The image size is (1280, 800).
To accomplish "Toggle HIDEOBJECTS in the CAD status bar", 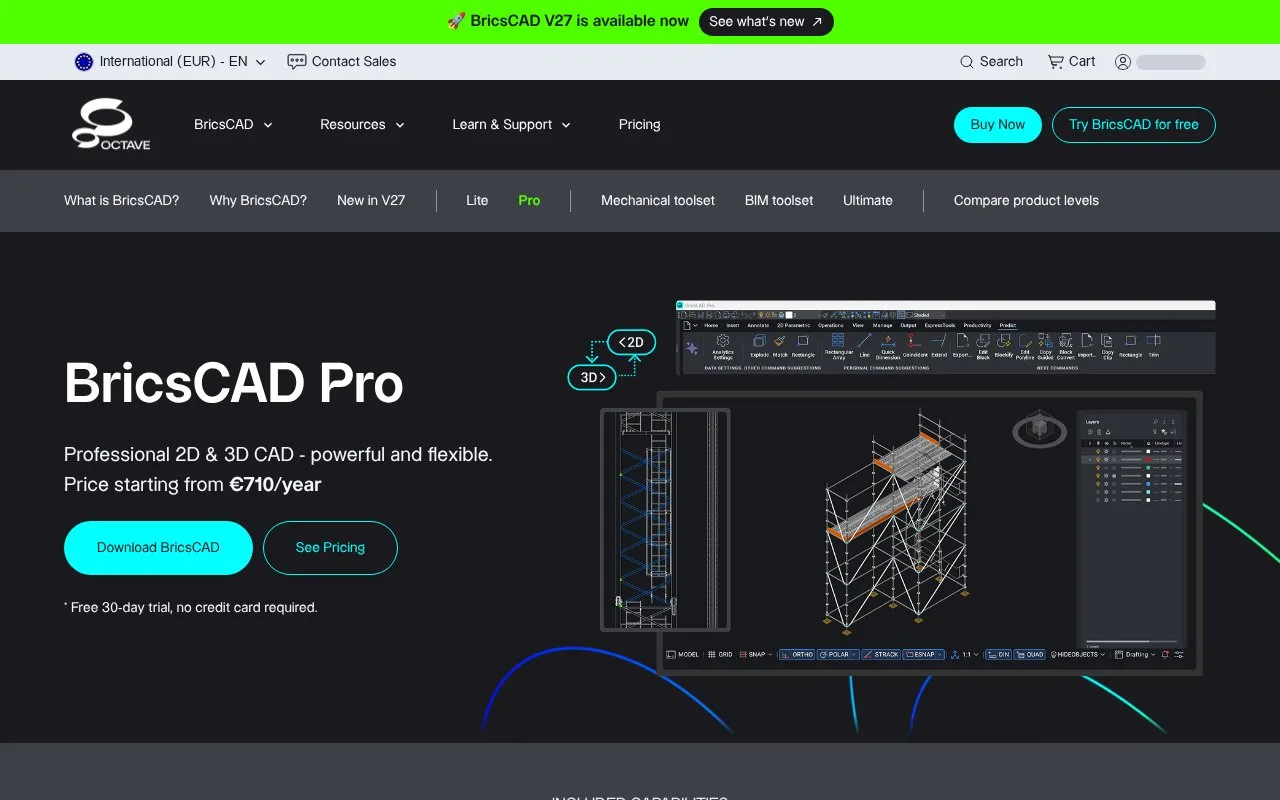I will pos(1078,654).
